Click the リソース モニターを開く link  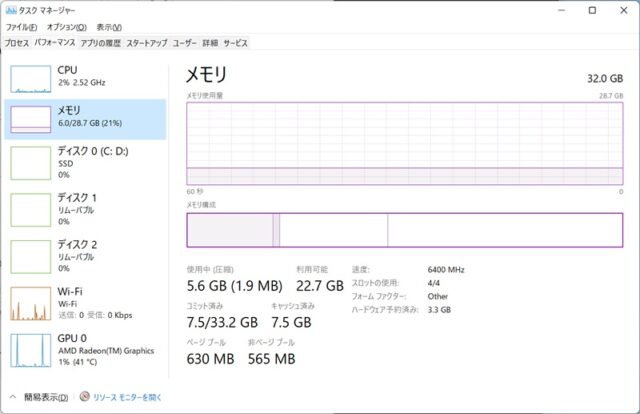pyautogui.click(x=126, y=397)
